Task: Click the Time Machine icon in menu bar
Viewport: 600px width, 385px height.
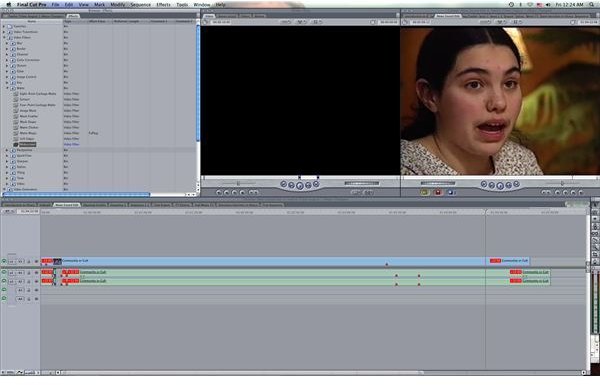Action: click(x=512, y=5)
